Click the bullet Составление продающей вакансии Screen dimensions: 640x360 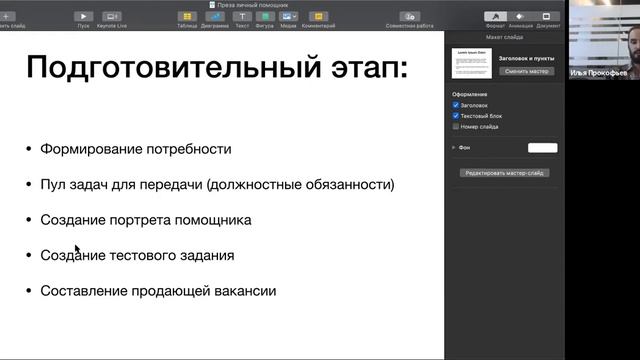click(158, 291)
